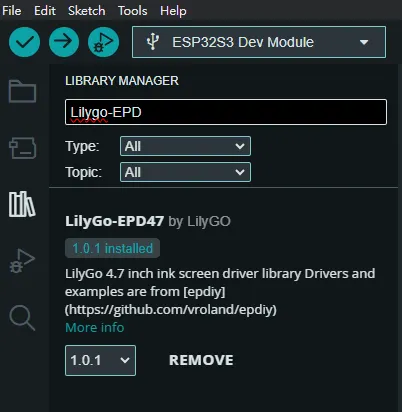Viewport: 402px width, 412px height.
Task: Open the Help menu
Action: coord(173,11)
